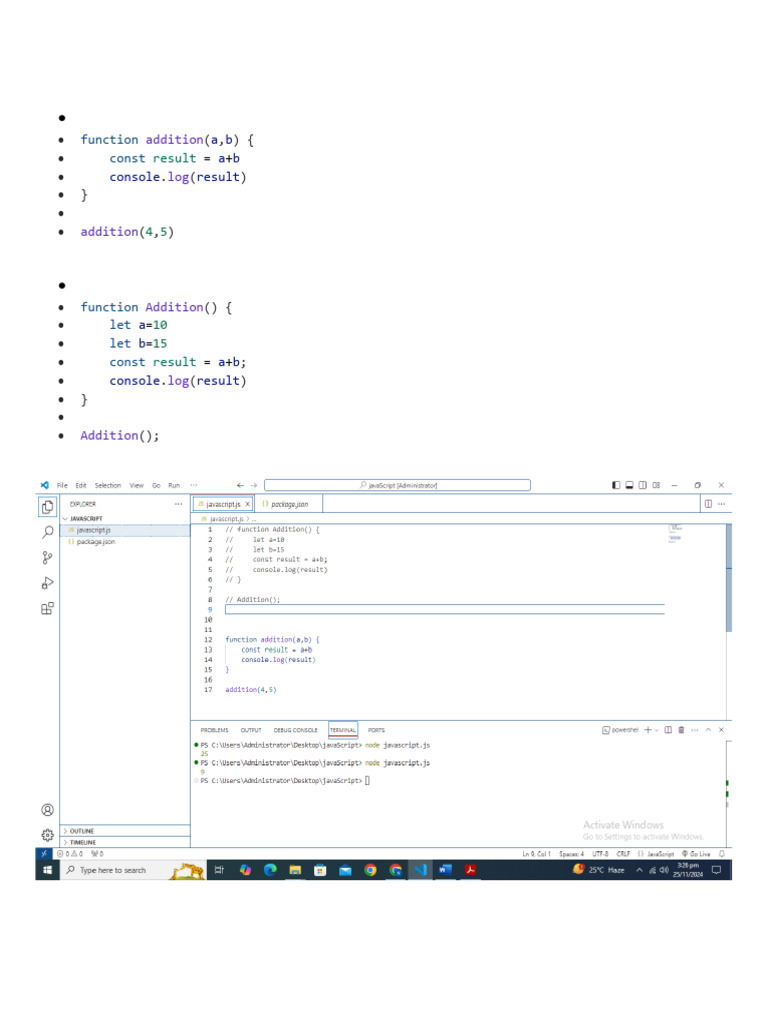This screenshot has height=1024, width=768.
Task: Toggle the bottom panel layout button
Action: click(629, 485)
